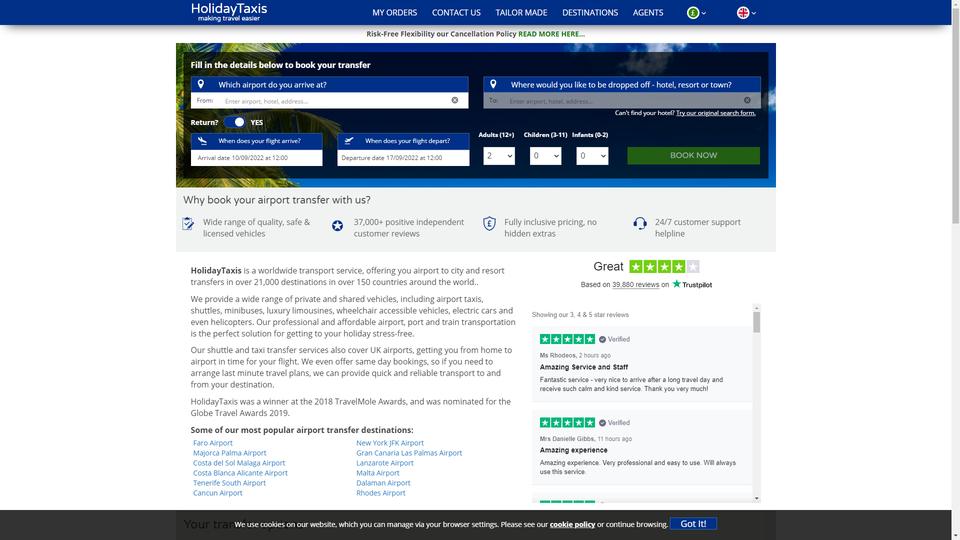Click the BOOK NOW button
Screen dimensions: 960x540
click(x=693, y=156)
